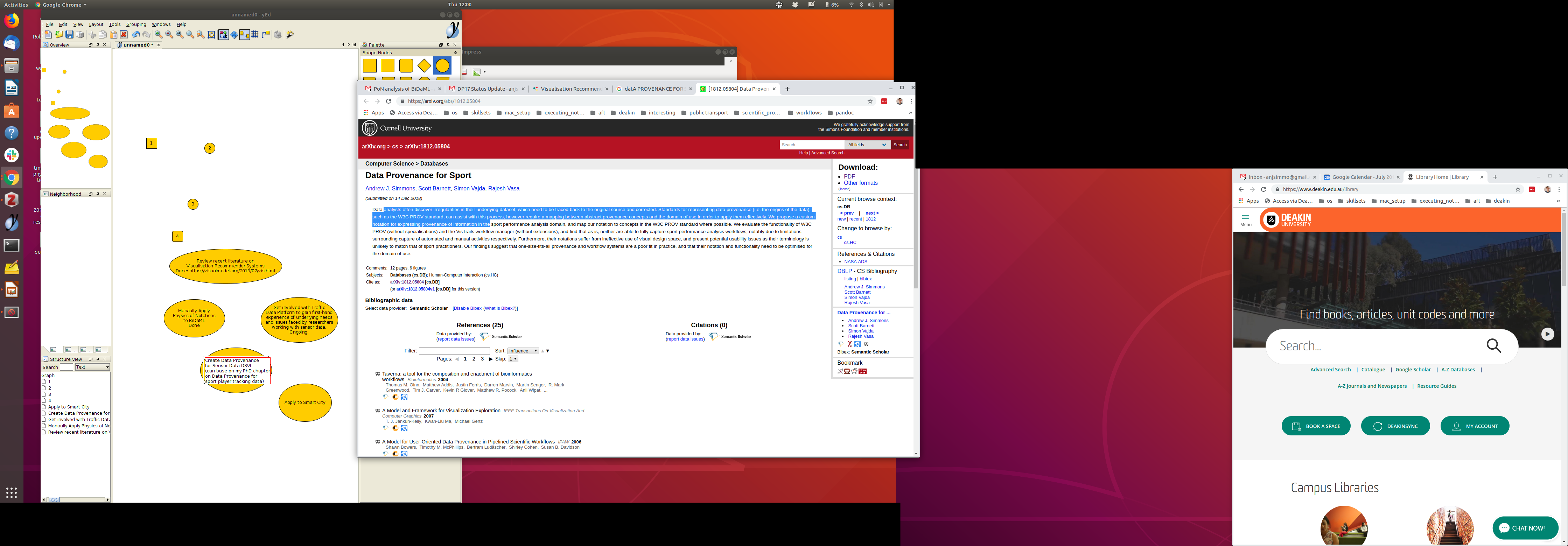Click the Save document icon in yEd toolbar
1568x546 pixels.
coord(69,35)
